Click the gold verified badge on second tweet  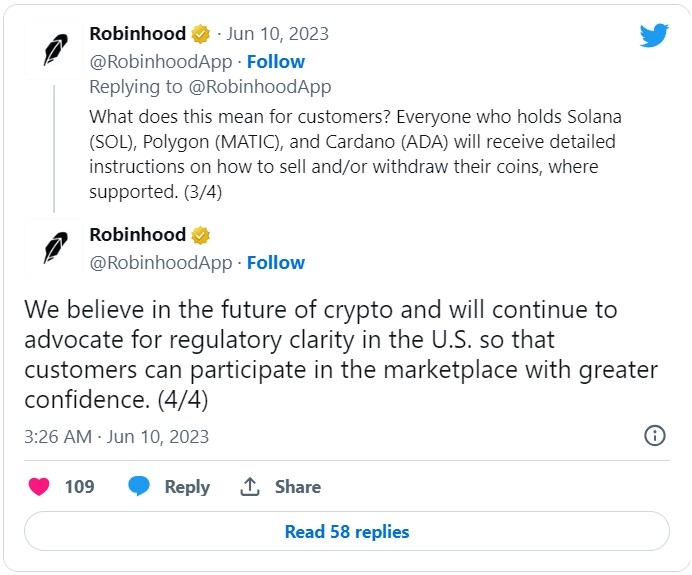point(200,235)
